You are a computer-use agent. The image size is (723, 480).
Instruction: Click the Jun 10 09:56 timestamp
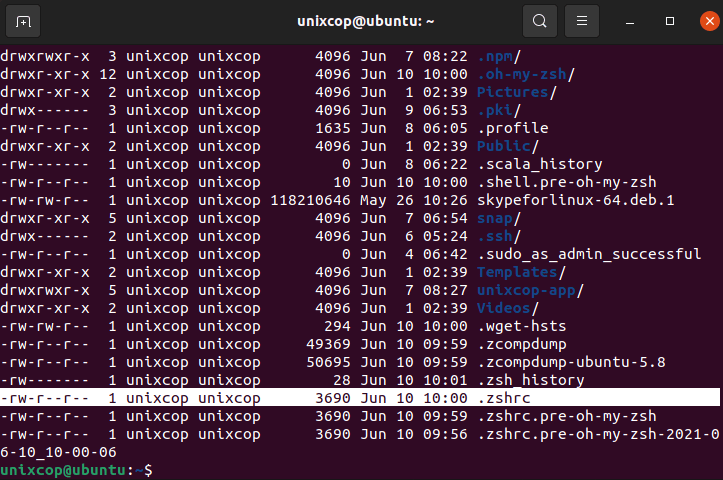pos(414,434)
